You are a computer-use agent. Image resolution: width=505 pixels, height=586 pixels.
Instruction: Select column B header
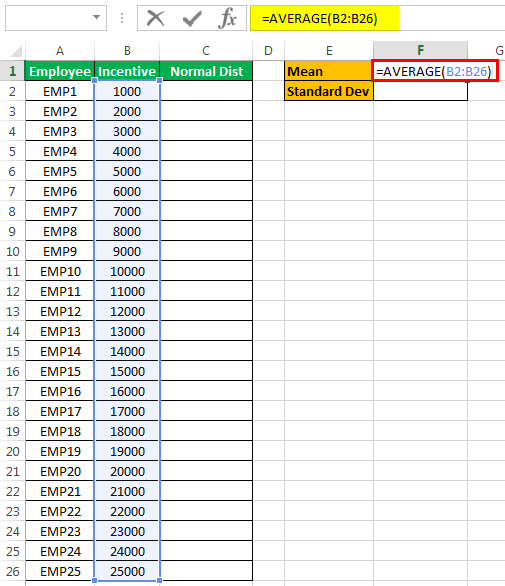[x=127, y=50]
